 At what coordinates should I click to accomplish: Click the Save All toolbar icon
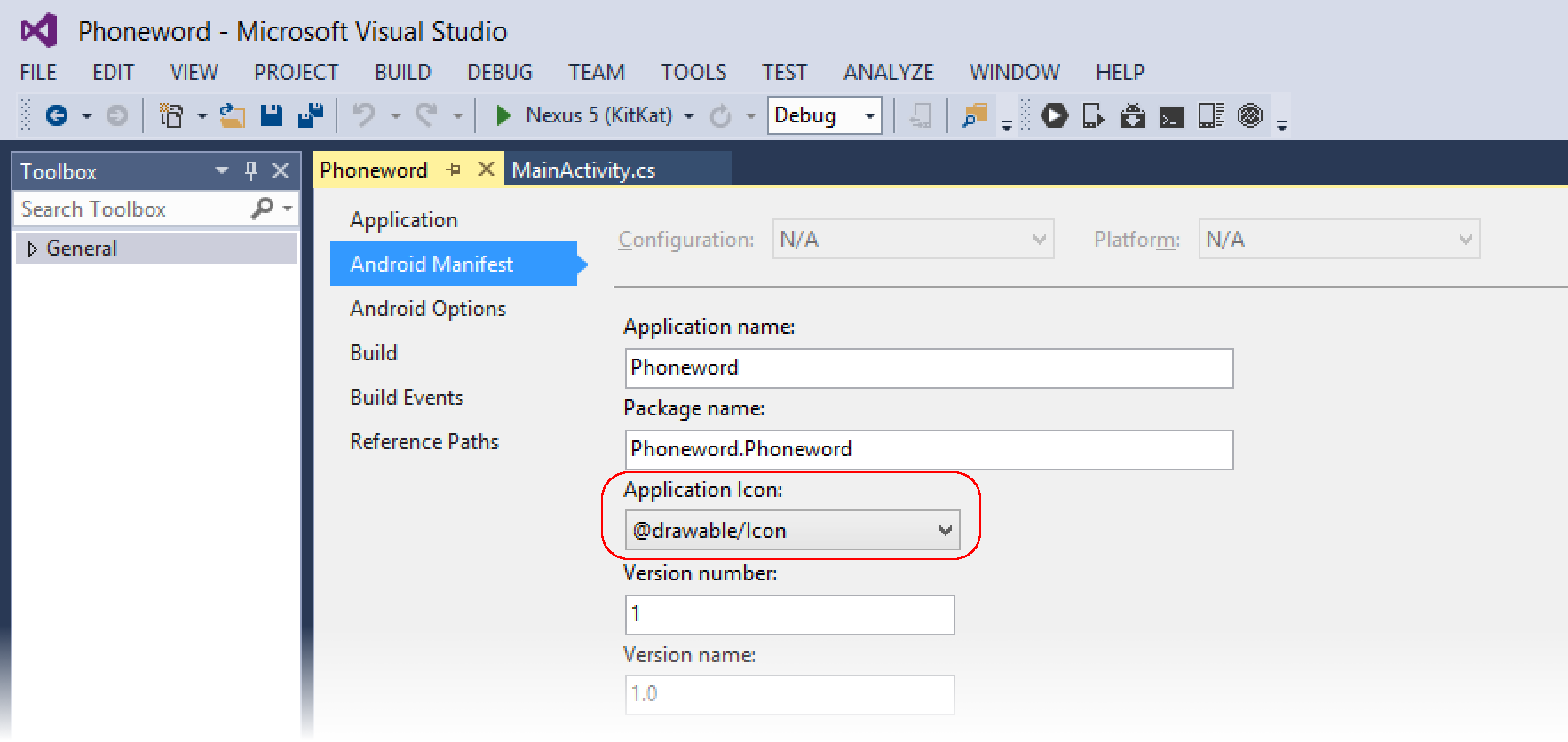310,115
